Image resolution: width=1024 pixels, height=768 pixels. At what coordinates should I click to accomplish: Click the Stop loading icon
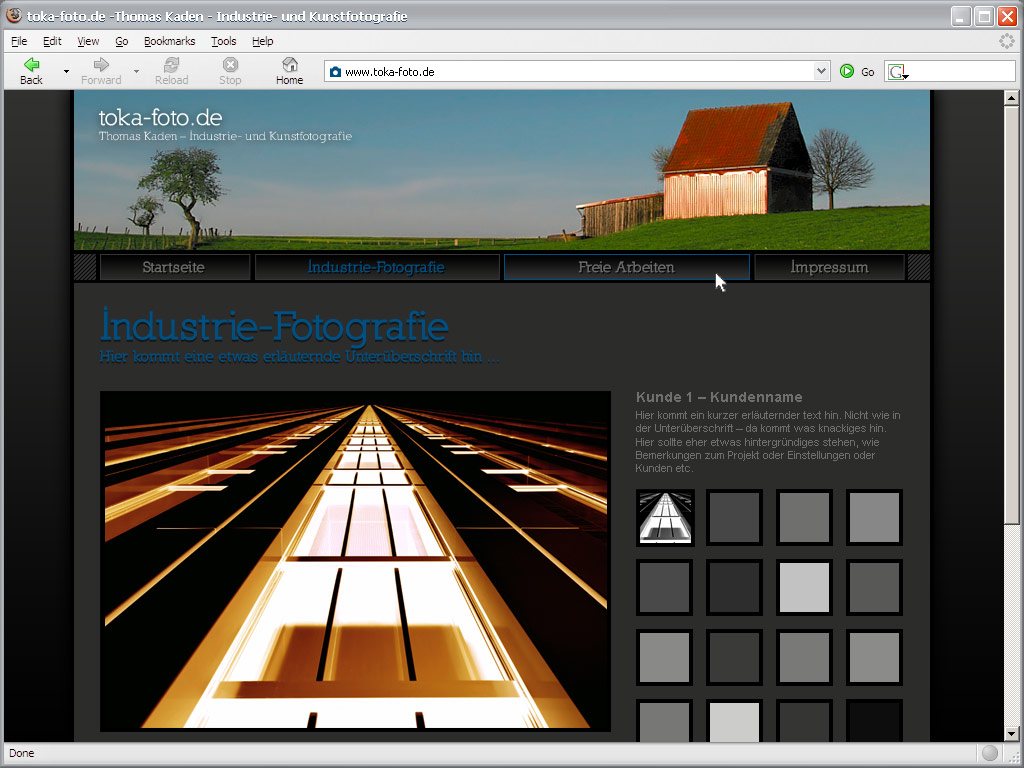point(230,65)
